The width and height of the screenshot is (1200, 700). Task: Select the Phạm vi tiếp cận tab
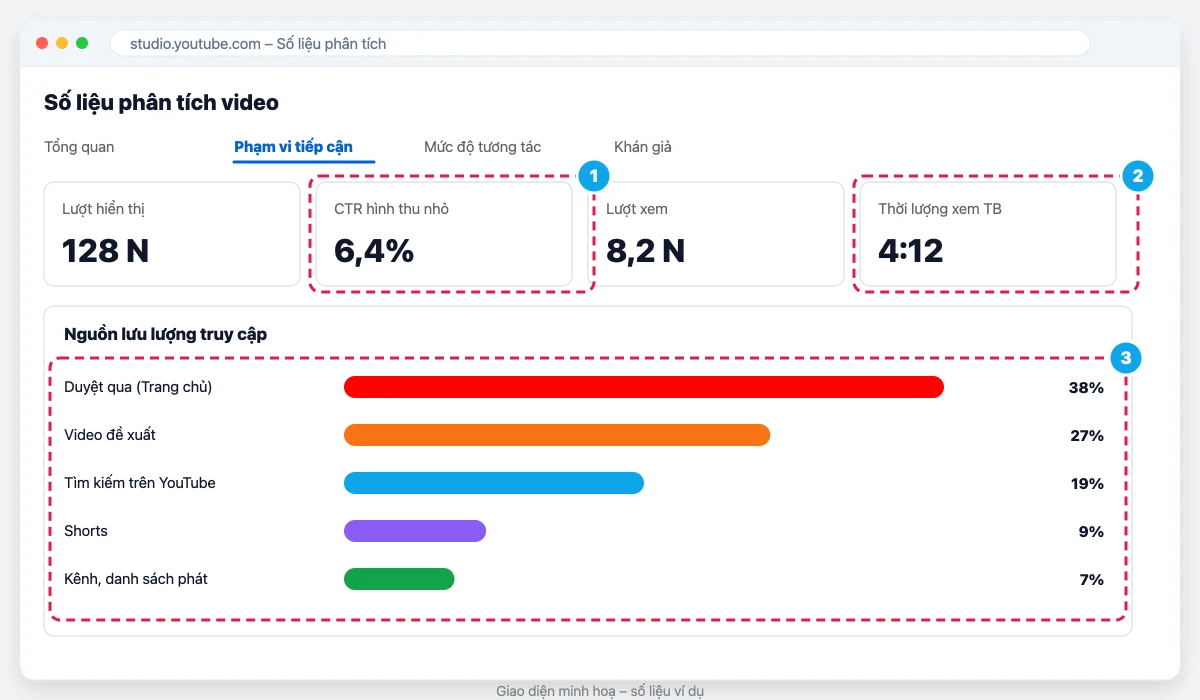click(293, 147)
